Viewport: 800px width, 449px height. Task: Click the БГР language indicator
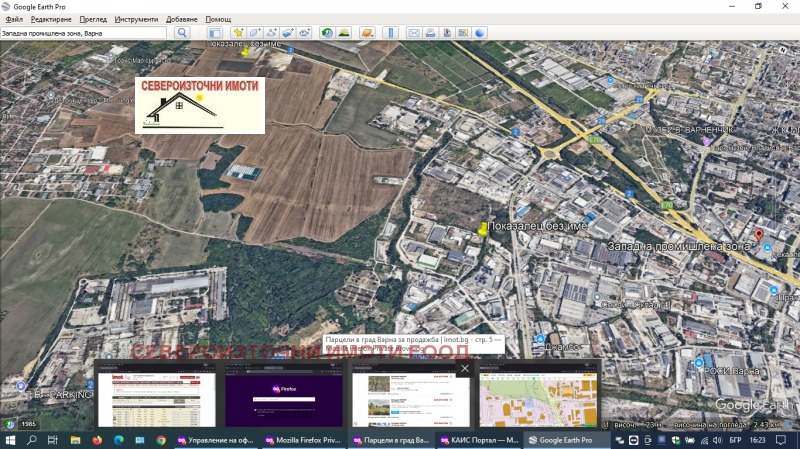pos(735,440)
